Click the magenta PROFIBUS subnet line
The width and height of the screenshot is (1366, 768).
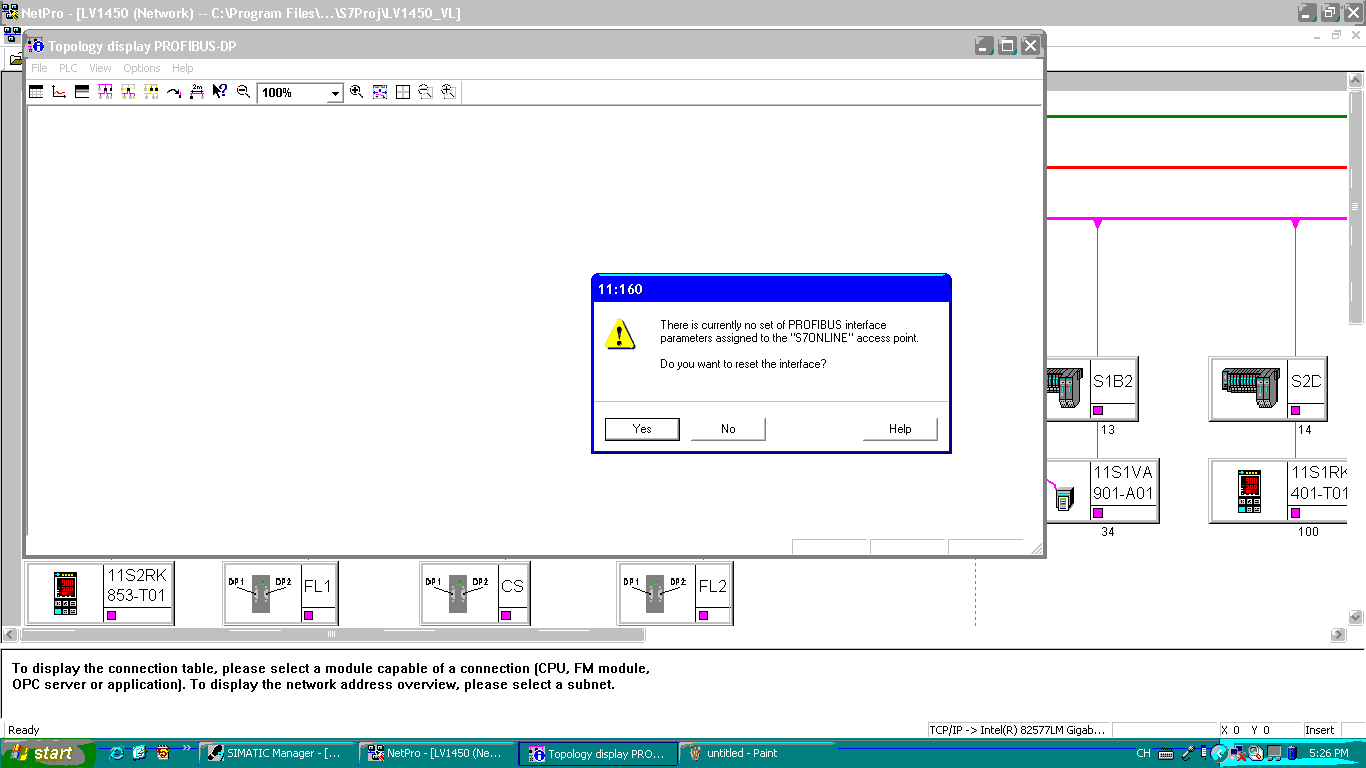(x=1197, y=218)
